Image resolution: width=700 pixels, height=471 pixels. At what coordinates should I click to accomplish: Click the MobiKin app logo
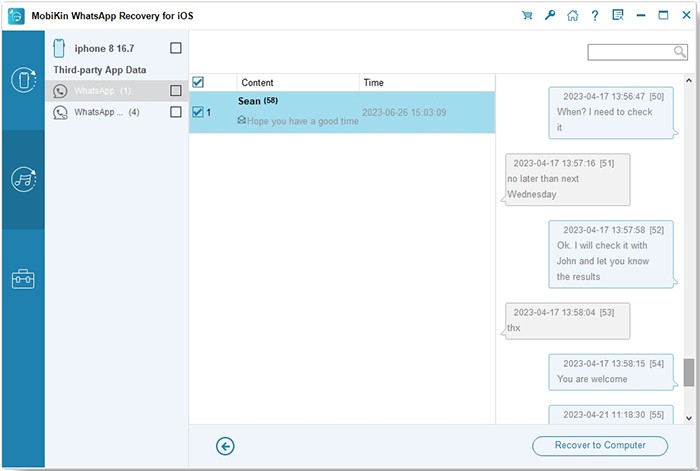(x=16, y=17)
